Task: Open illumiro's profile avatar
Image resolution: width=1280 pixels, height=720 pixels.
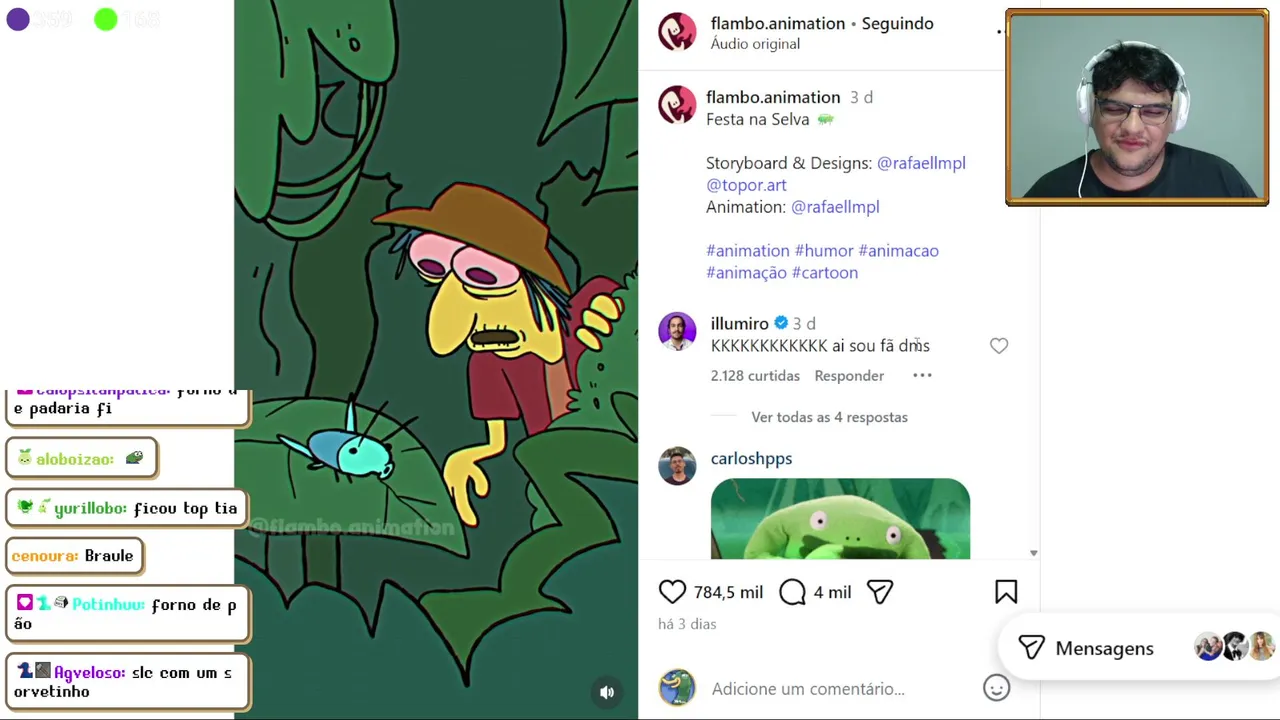Action: [x=677, y=332]
